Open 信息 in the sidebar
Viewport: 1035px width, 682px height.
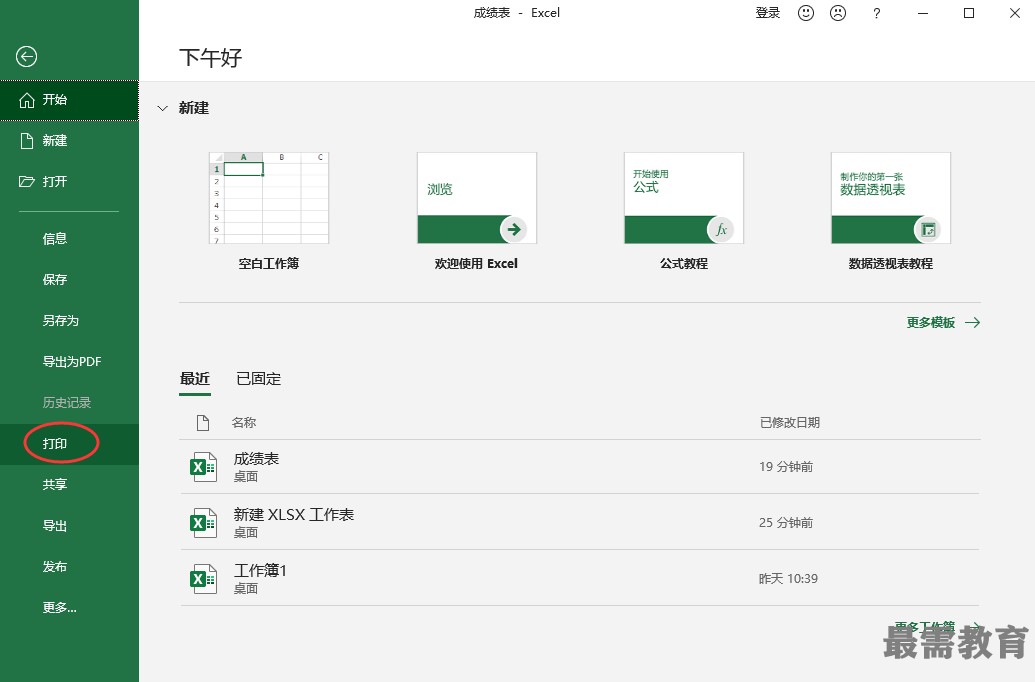click(x=69, y=238)
